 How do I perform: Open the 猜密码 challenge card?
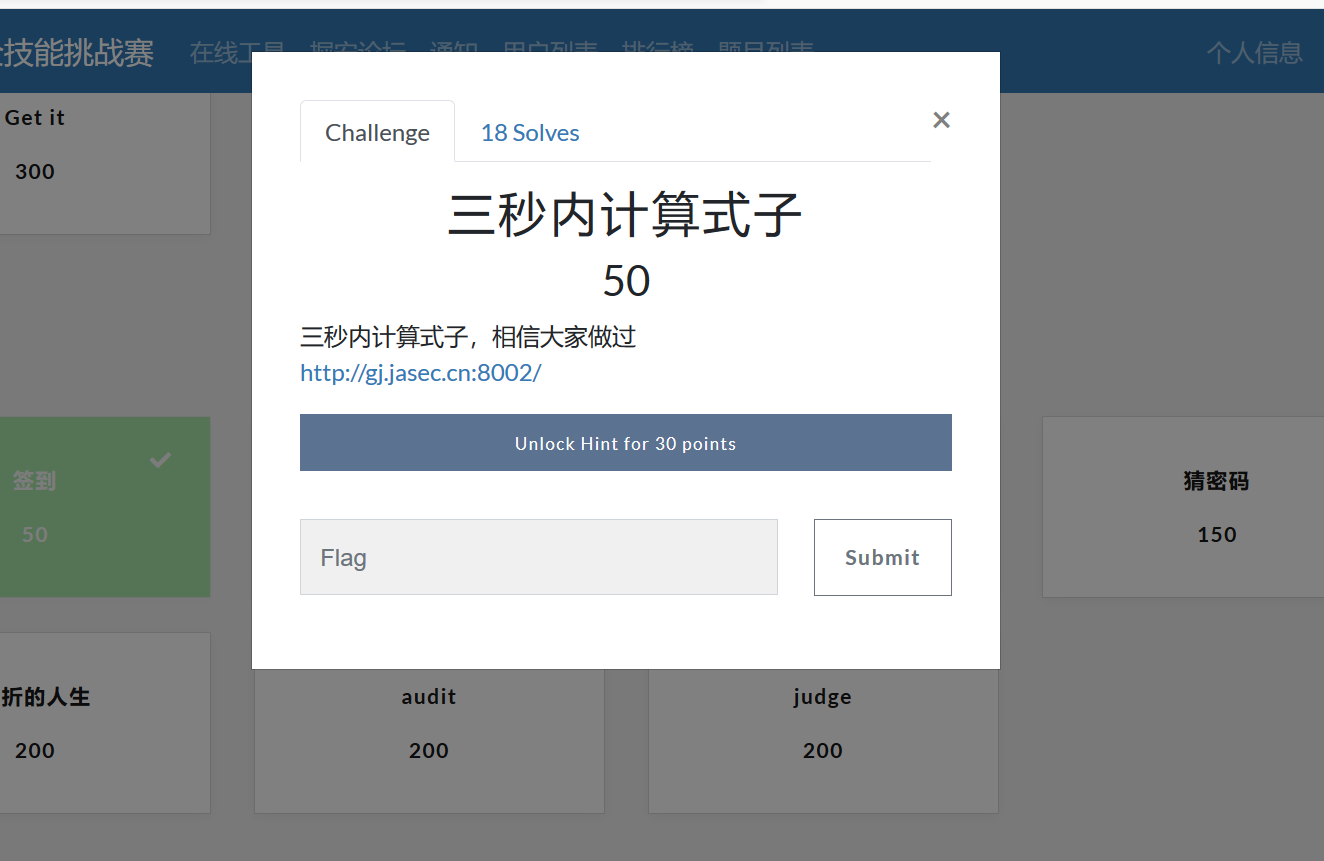[x=1216, y=507]
